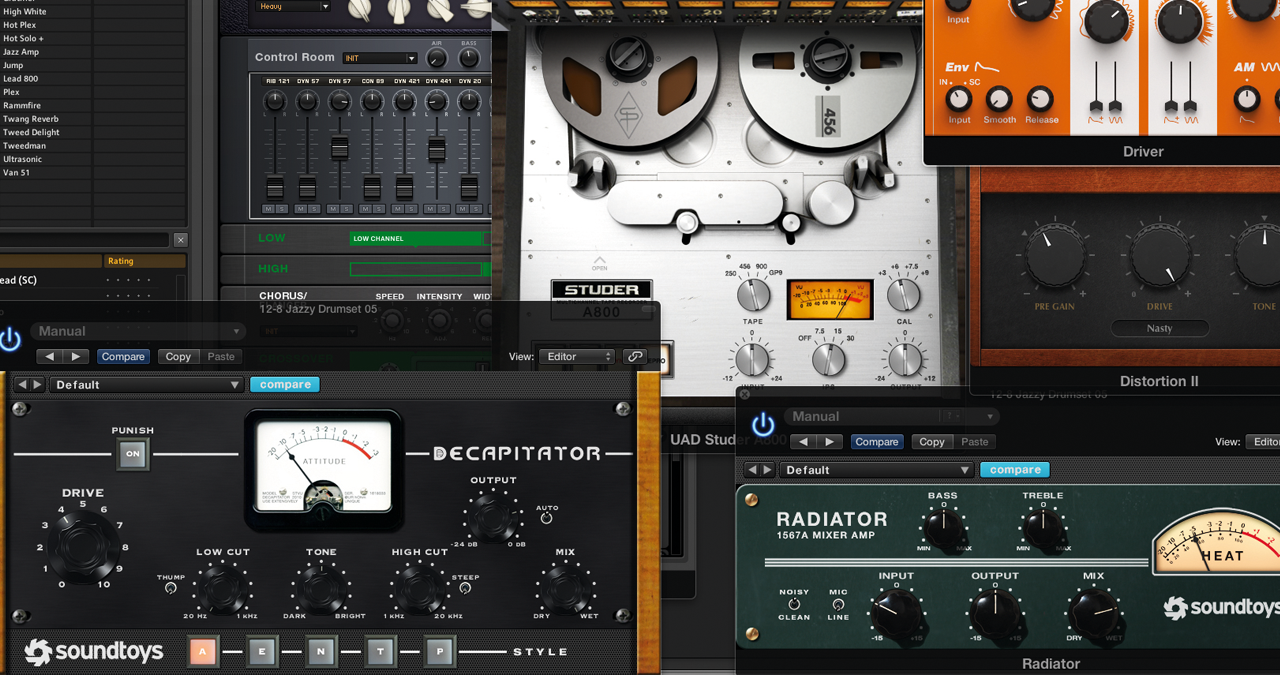This screenshot has width=1280, height=675.
Task: Open the Default preset dropdown on Decapitator
Action: 146,384
